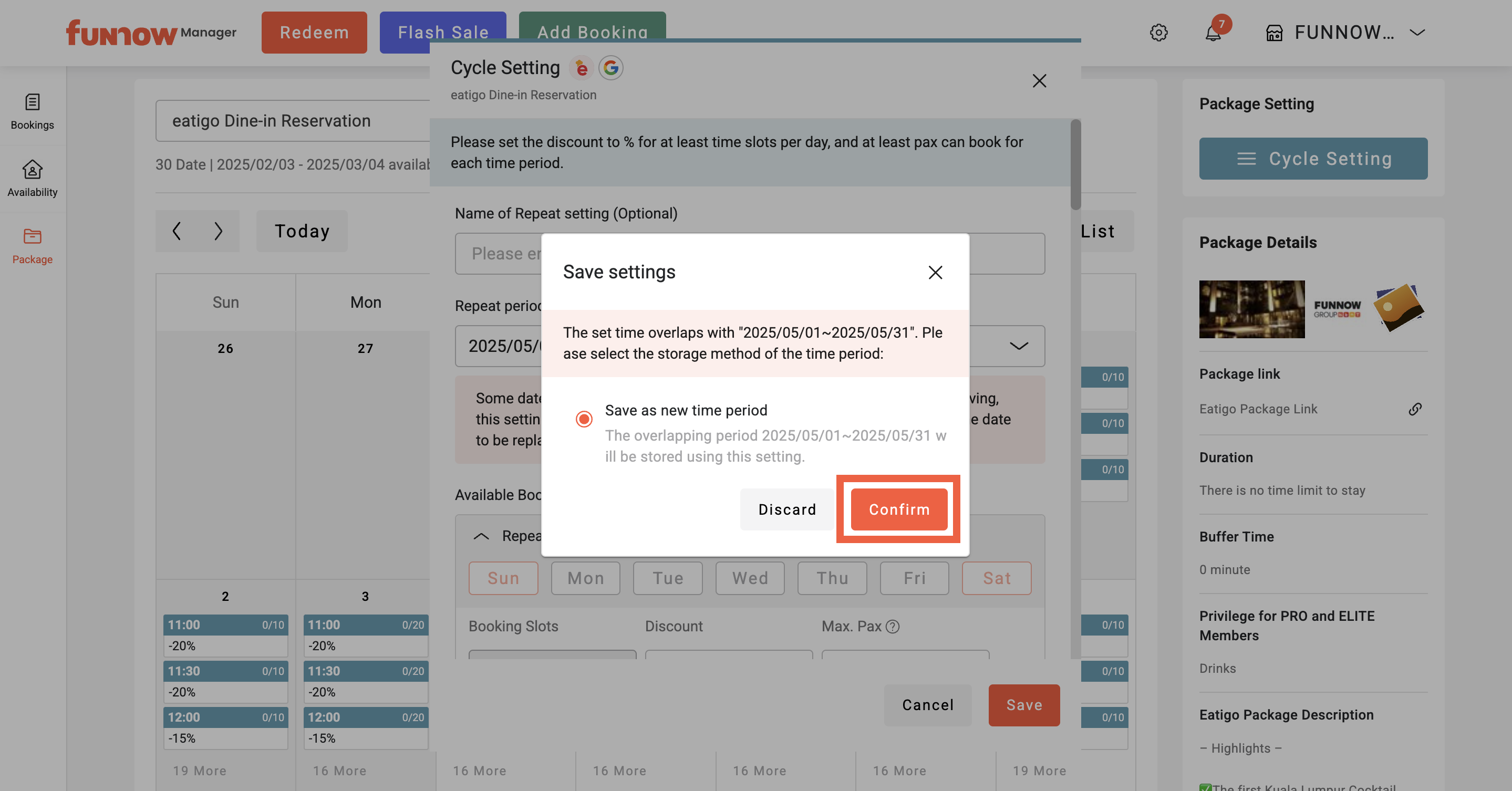Open 12:00 slot on Sunday 2

[225, 728]
